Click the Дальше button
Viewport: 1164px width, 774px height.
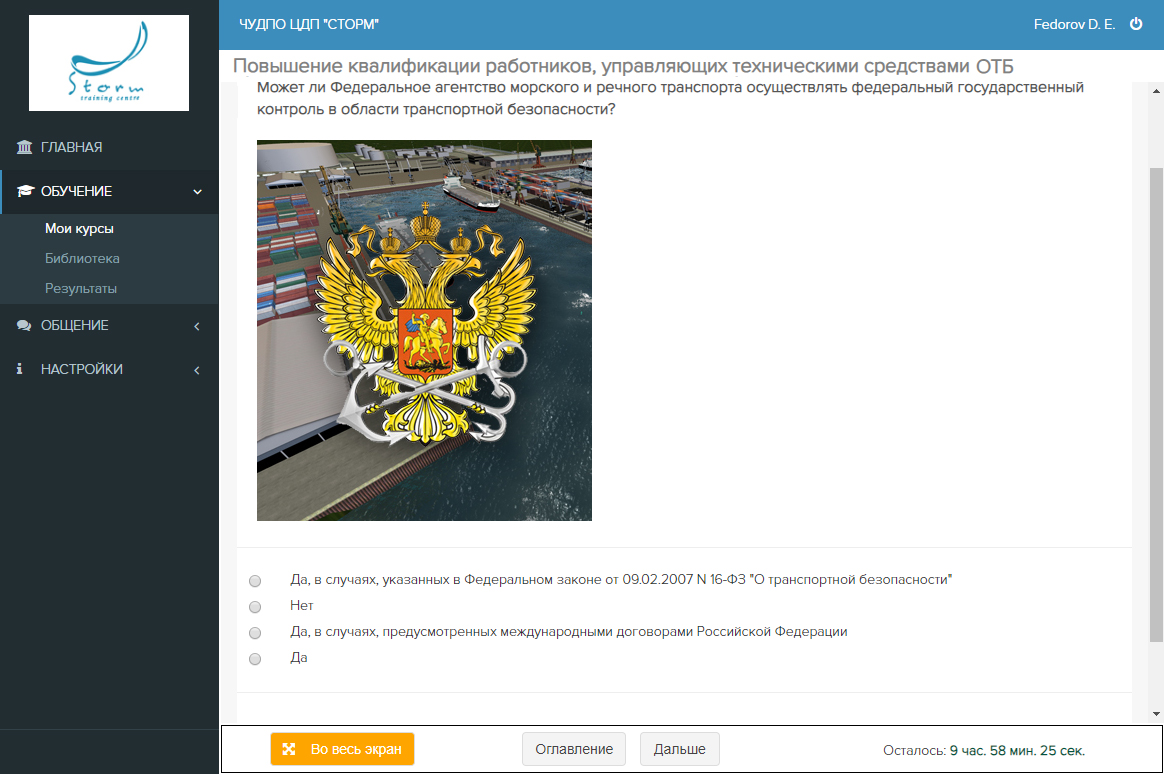pos(679,750)
